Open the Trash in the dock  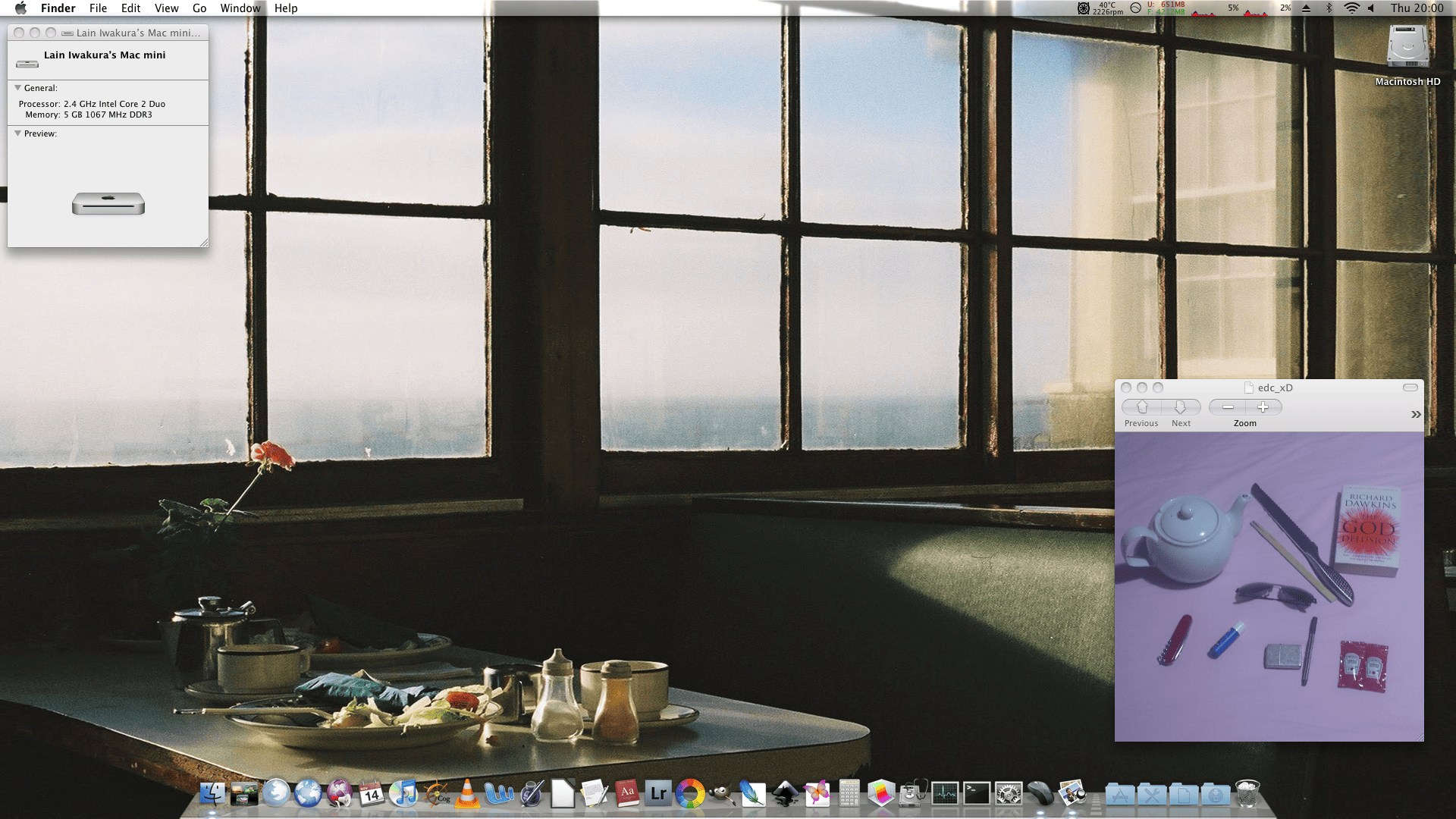click(1247, 794)
